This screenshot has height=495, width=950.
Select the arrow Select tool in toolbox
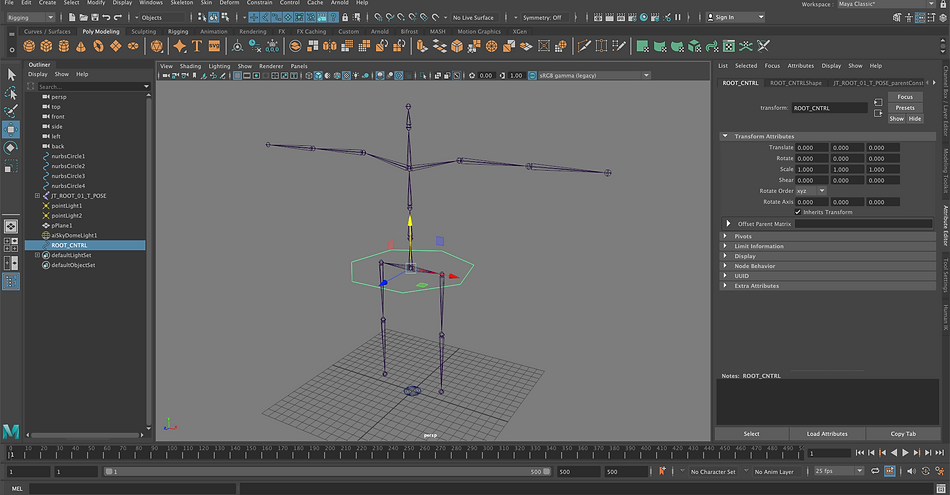(11, 75)
